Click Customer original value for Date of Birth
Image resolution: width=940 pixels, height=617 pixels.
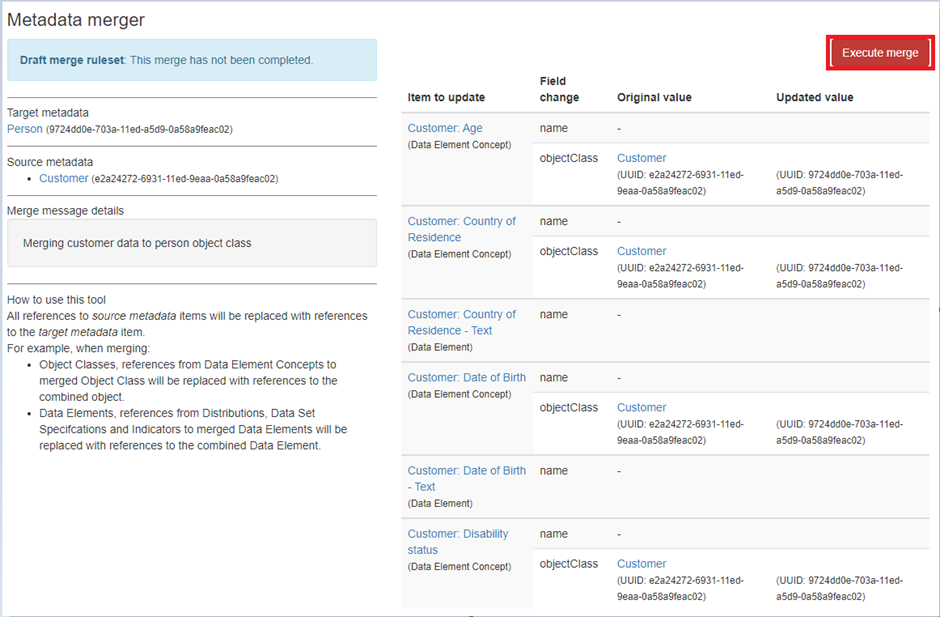tap(641, 407)
